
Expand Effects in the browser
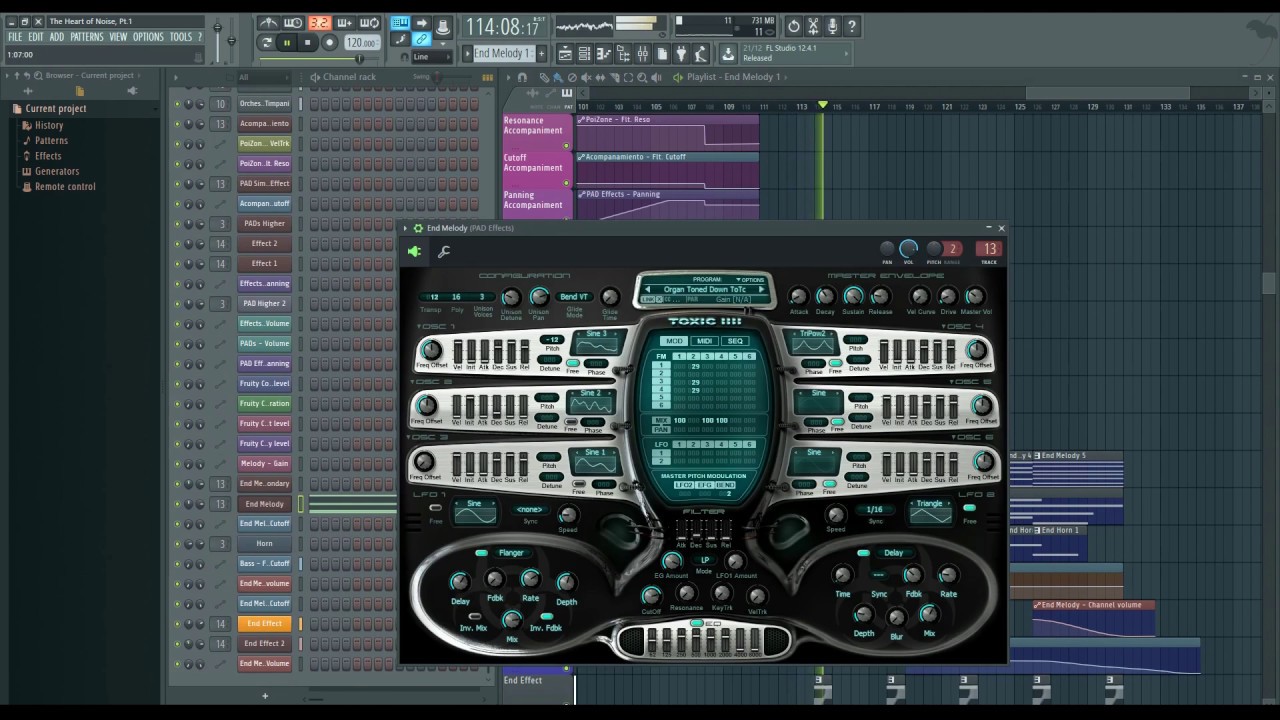[48, 156]
